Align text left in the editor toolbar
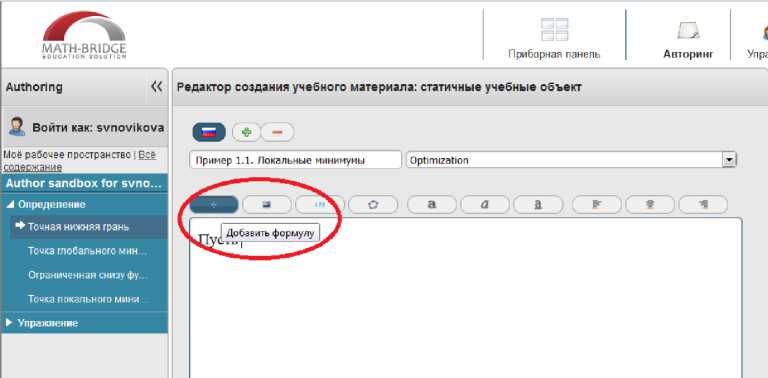 pyautogui.click(x=597, y=205)
